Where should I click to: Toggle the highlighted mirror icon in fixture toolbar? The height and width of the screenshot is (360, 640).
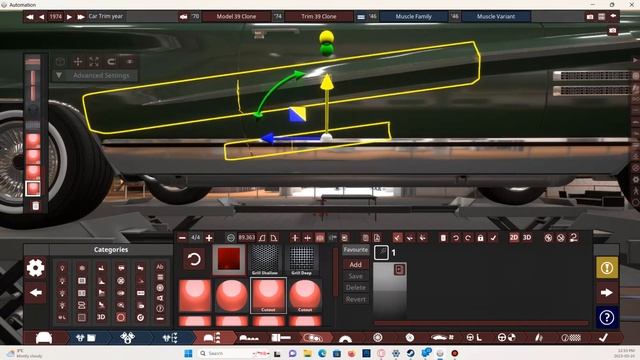coord(320,238)
